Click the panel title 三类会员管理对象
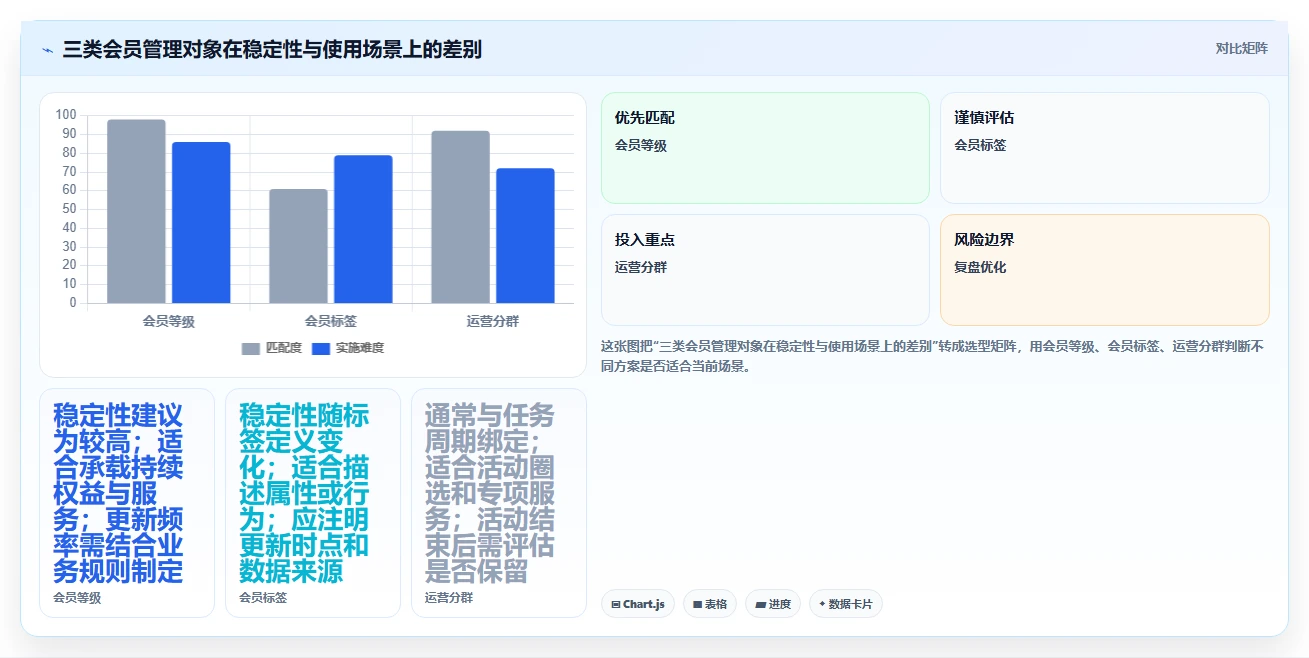 (x=272, y=49)
